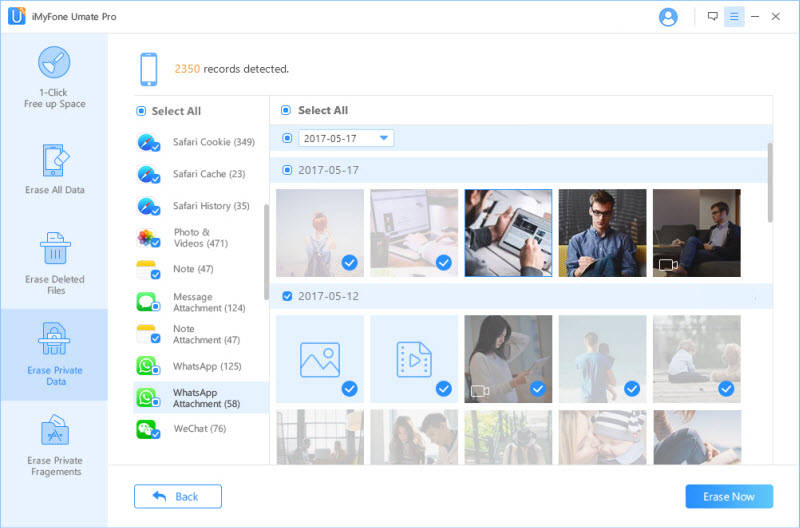
Task: Toggle Select All in preview pane
Action: click(286, 110)
